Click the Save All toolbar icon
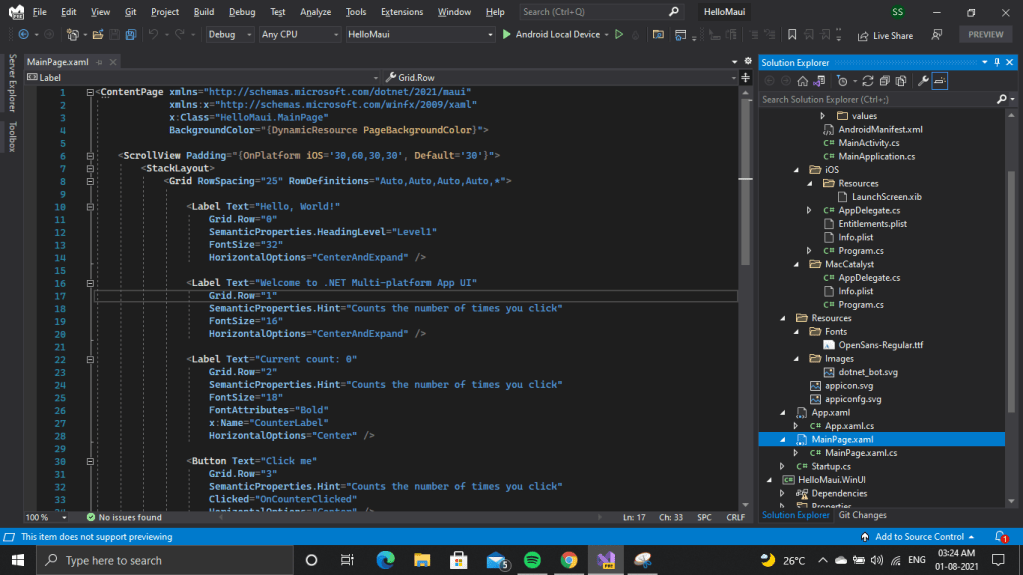Viewport: 1023px width, 575px height. 130,35
